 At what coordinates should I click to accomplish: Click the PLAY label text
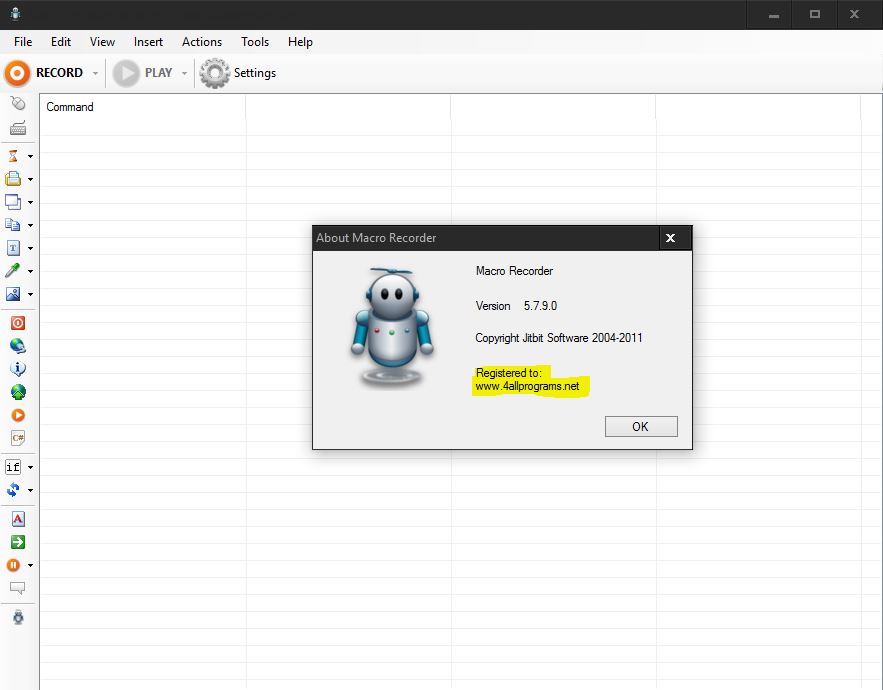click(158, 73)
